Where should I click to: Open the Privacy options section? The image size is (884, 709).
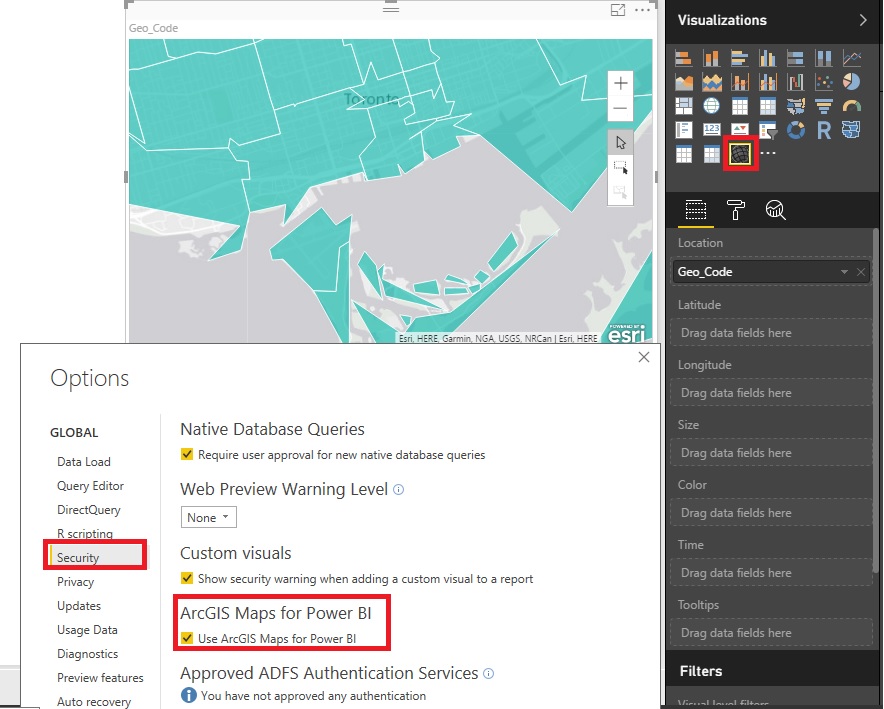[76, 582]
